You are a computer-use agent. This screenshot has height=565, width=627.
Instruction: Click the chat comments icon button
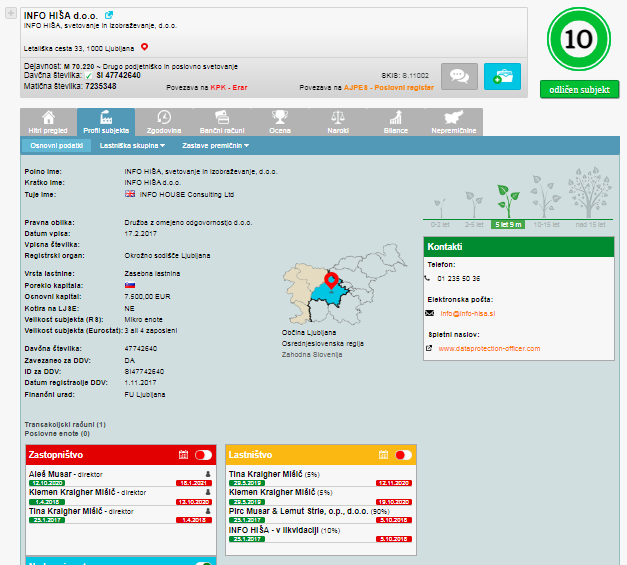click(x=459, y=76)
